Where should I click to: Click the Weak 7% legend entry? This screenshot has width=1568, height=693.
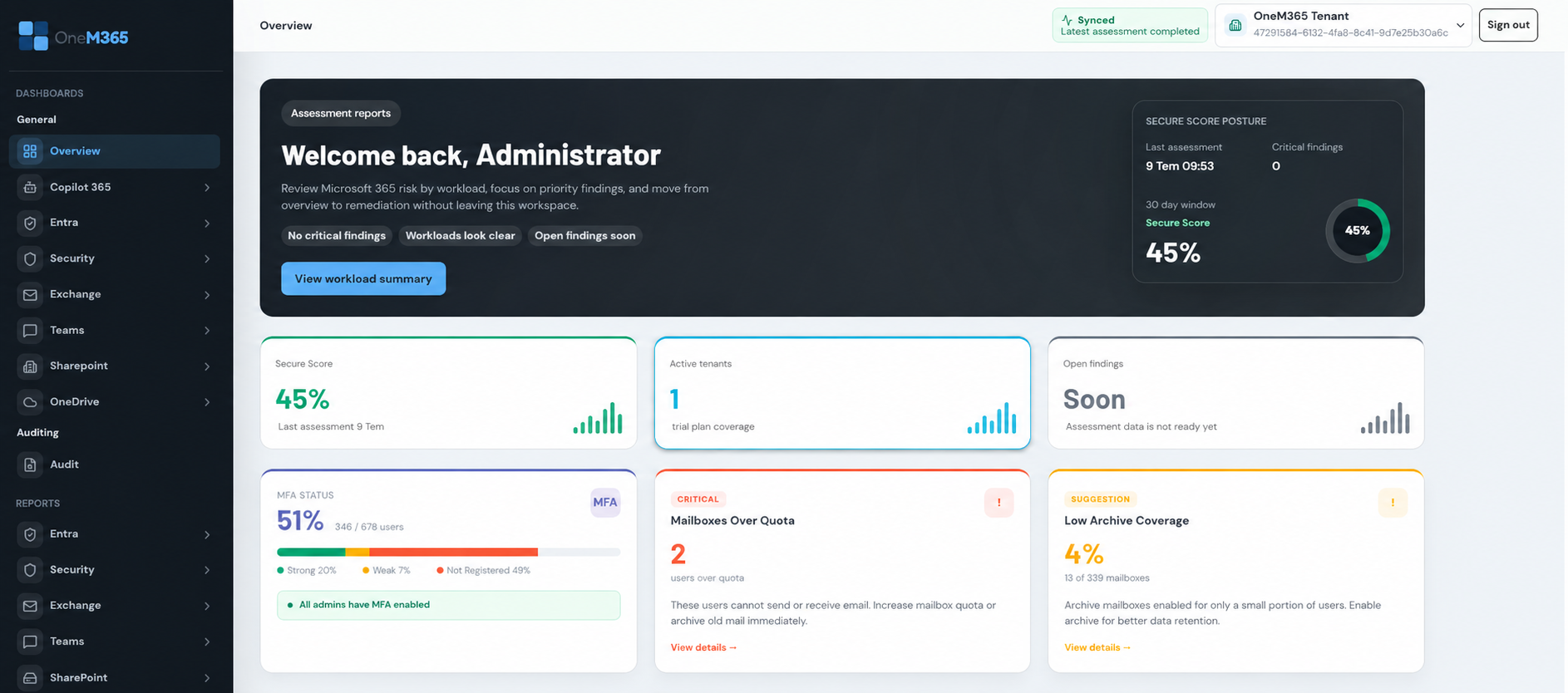pos(387,570)
